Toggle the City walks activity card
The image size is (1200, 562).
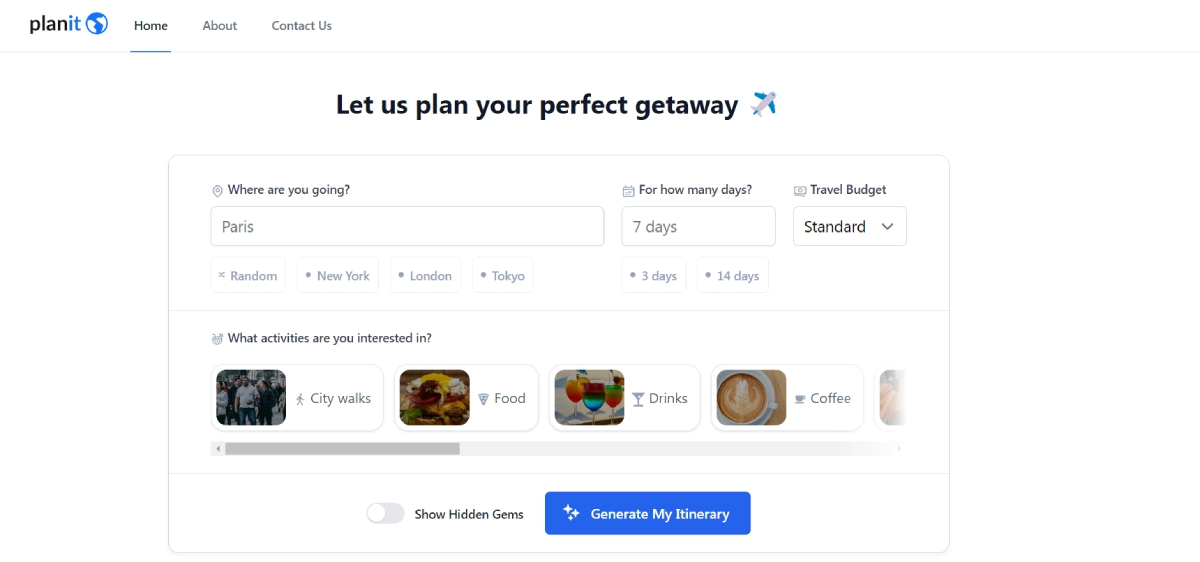click(297, 398)
